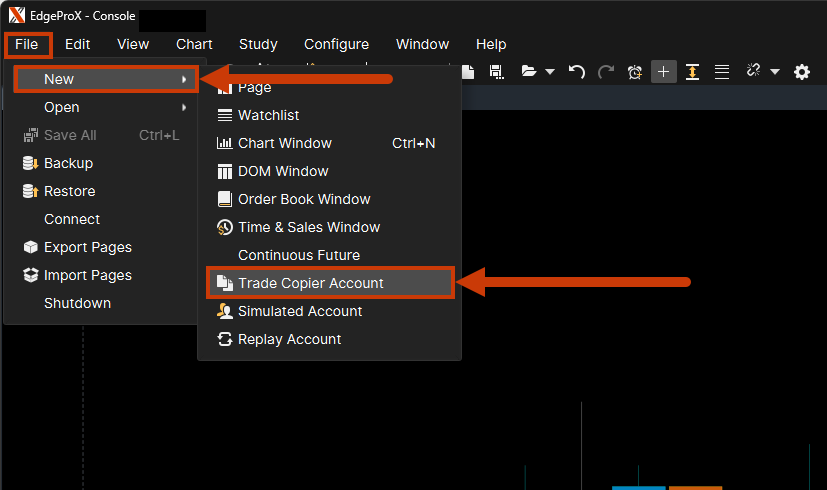The height and width of the screenshot is (490, 827).
Task: Click Backup in the File menu
Action: [x=68, y=163]
